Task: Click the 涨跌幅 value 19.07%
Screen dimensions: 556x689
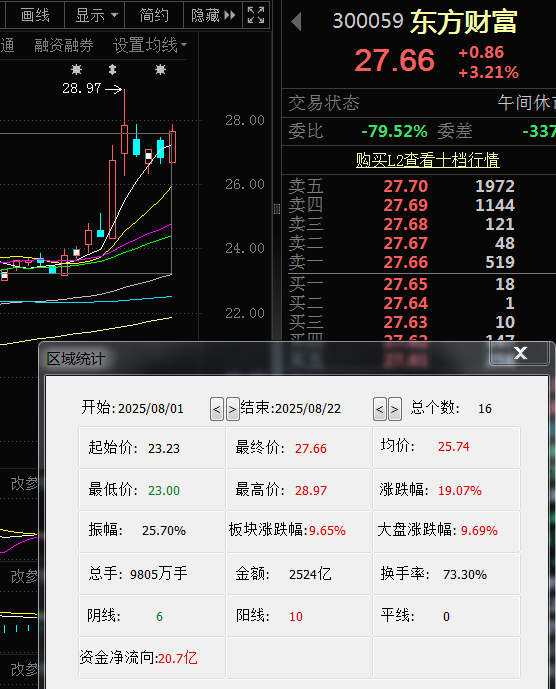Action: [460, 490]
